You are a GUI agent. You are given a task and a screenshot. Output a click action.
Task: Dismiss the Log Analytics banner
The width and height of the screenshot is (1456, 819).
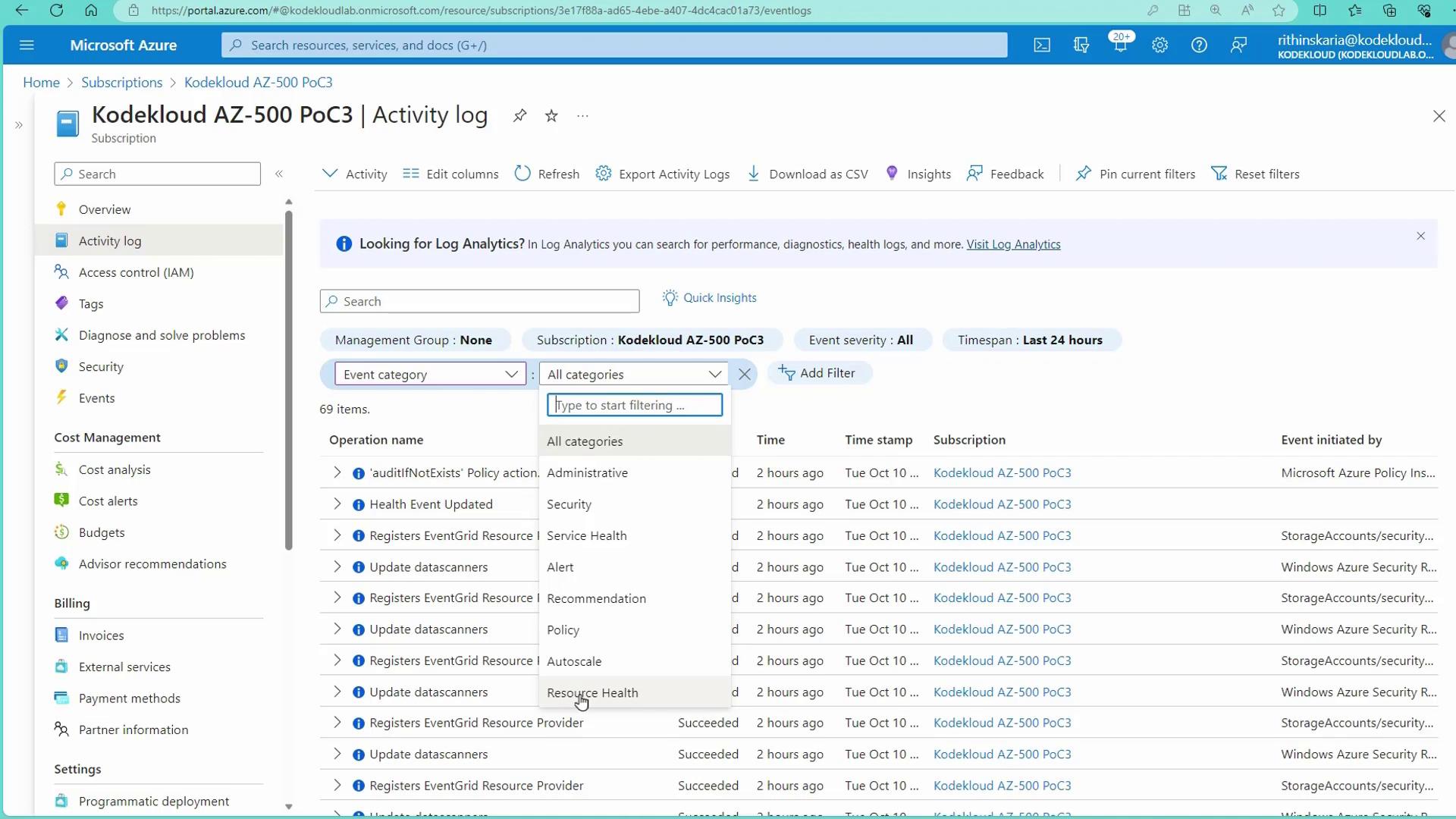(x=1420, y=237)
